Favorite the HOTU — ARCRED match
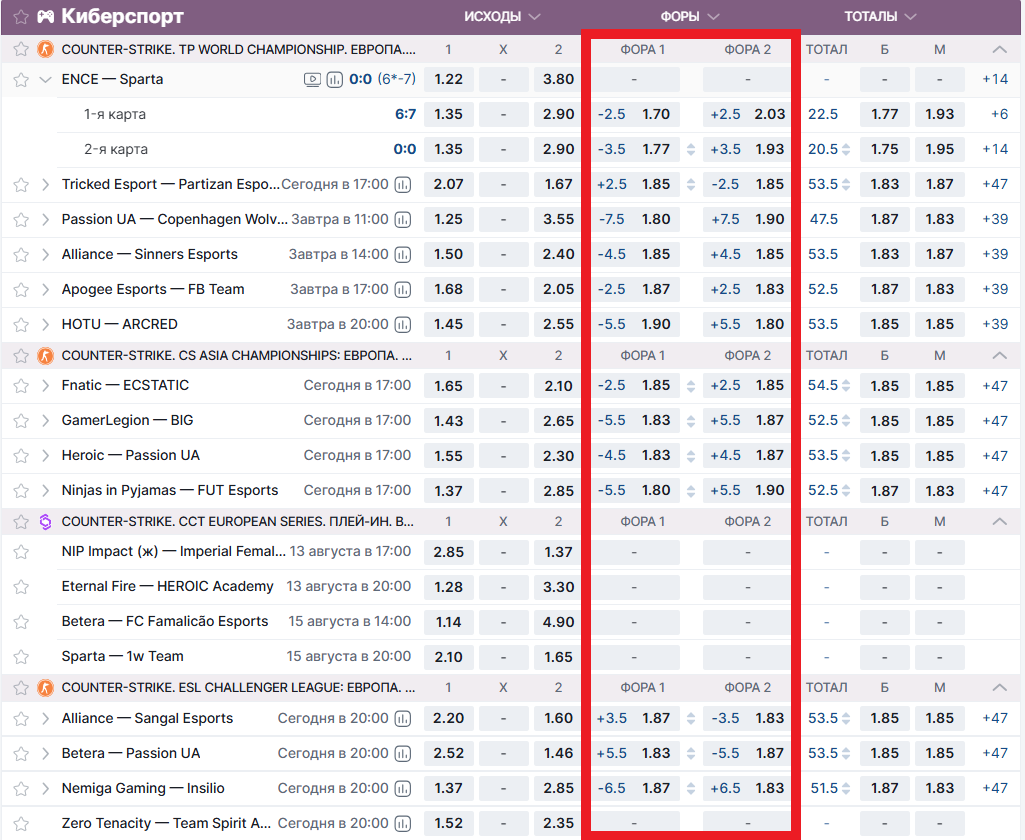This screenshot has width=1025, height=840. click(21, 325)
